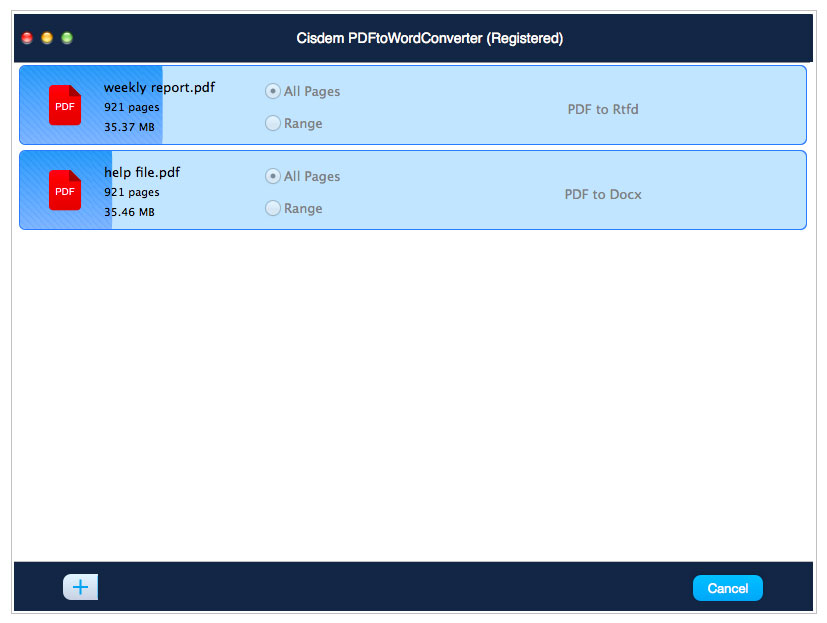
Task: Cancel the conversion in progress
Action: pos(727,588)
